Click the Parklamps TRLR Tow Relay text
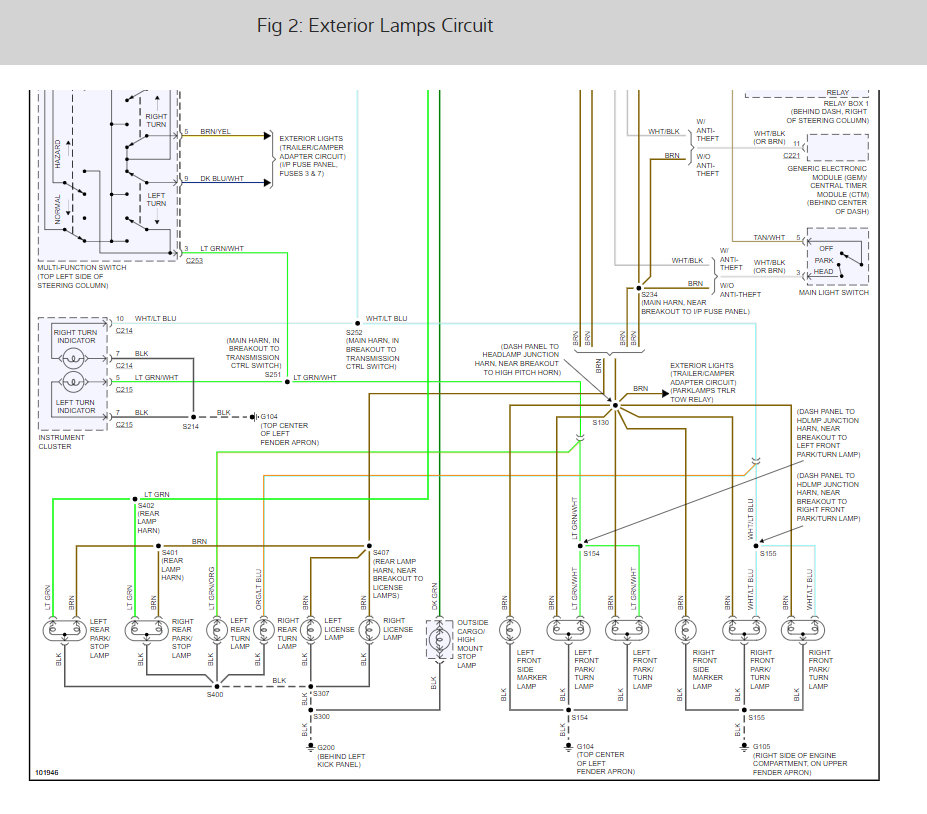 704,395
